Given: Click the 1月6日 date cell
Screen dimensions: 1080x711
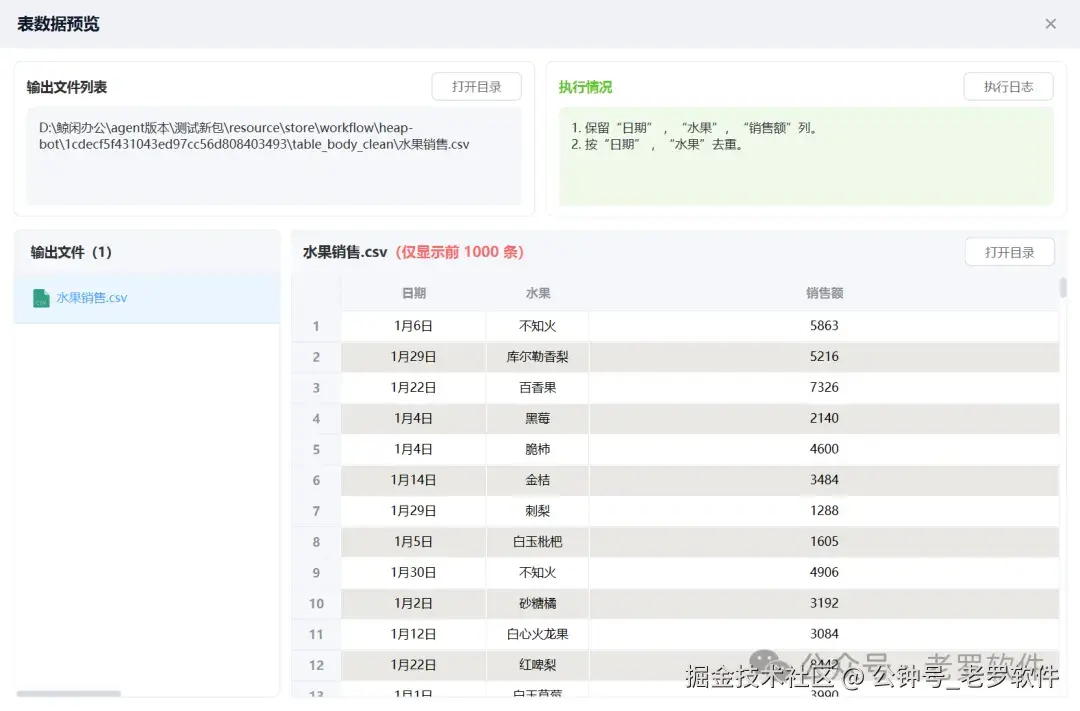Looking at the screenshot, I should coord(413,326).
